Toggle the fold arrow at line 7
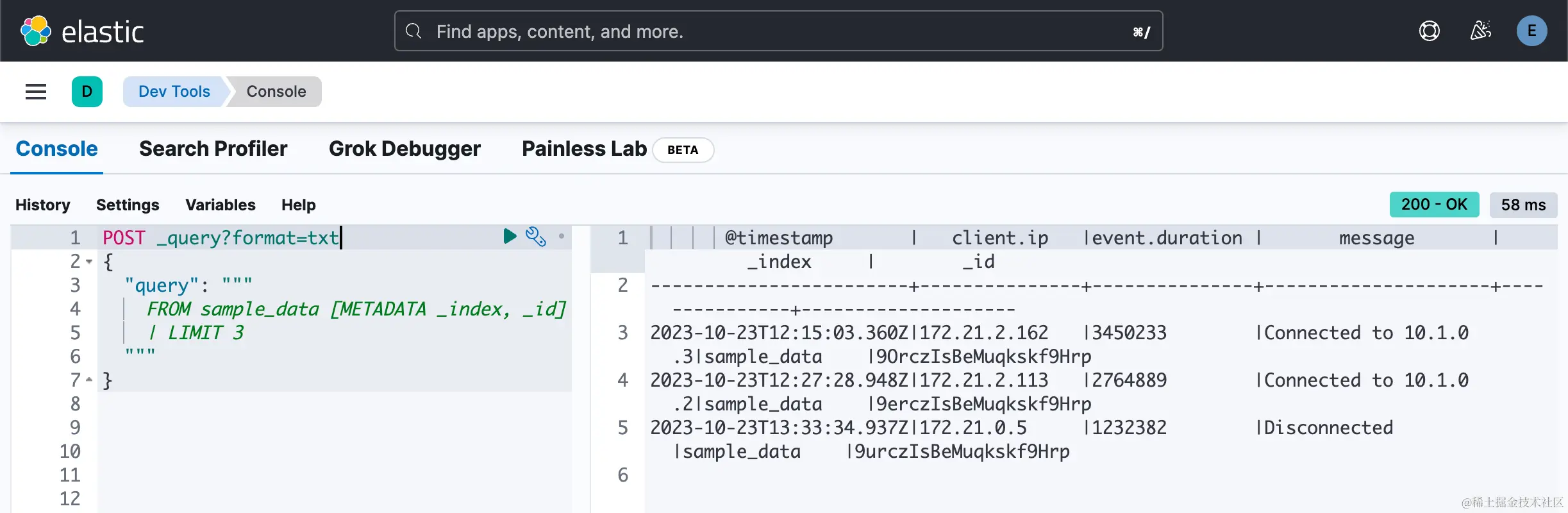 tap(89, 380)
